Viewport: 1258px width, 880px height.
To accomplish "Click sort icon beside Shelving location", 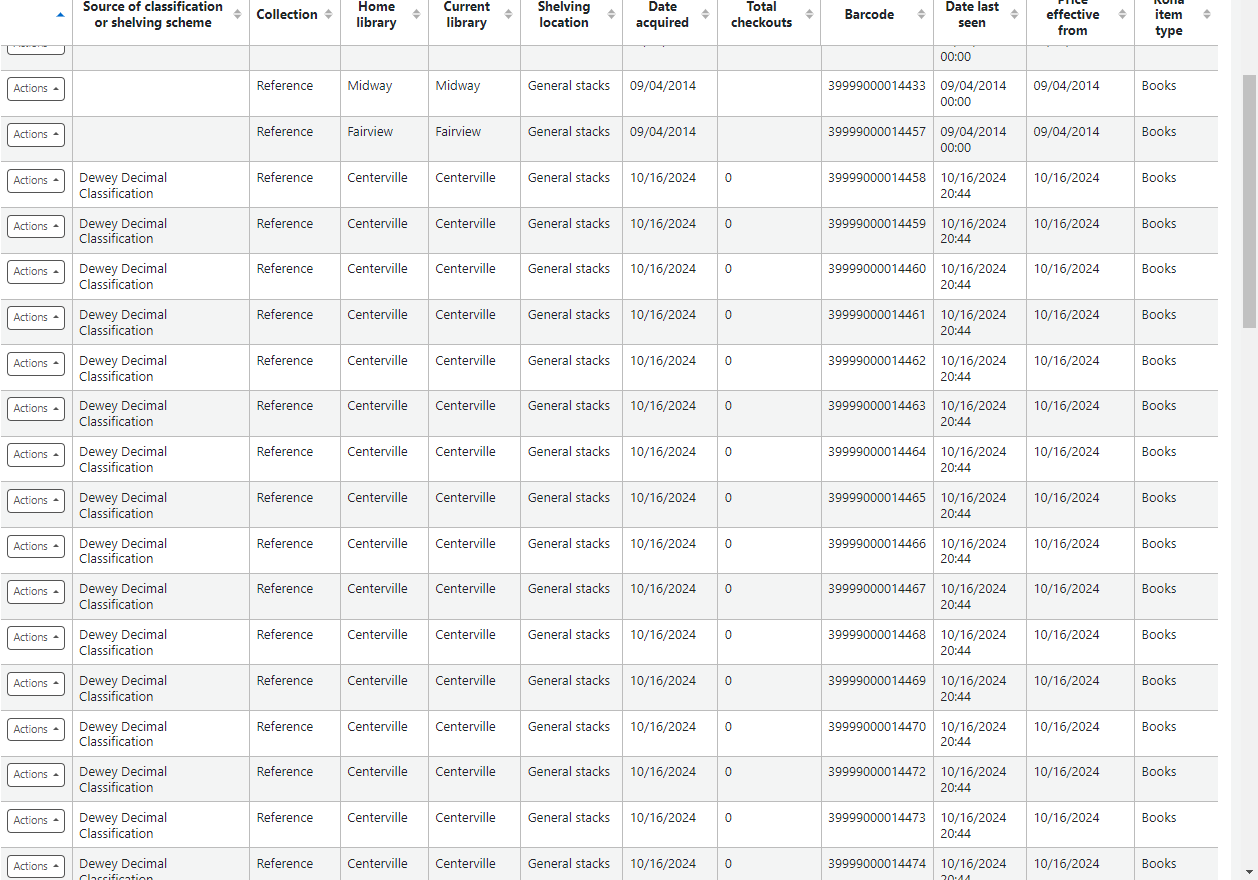I will [x=611, y=15].
